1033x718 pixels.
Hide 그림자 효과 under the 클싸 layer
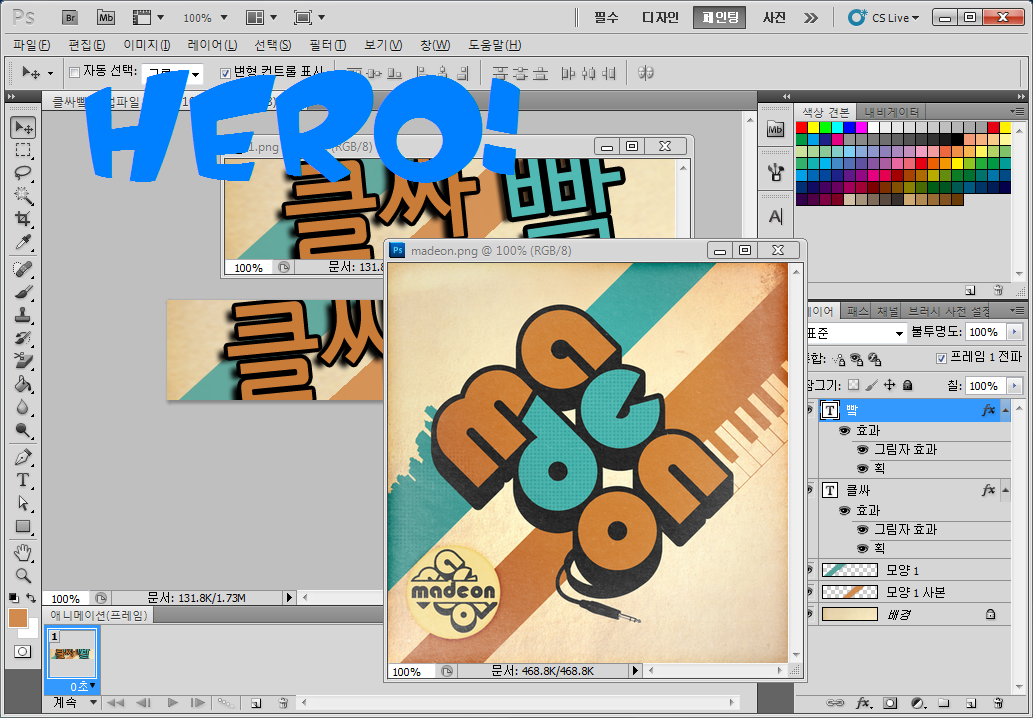pyautogui.click(x=862, y=530)
